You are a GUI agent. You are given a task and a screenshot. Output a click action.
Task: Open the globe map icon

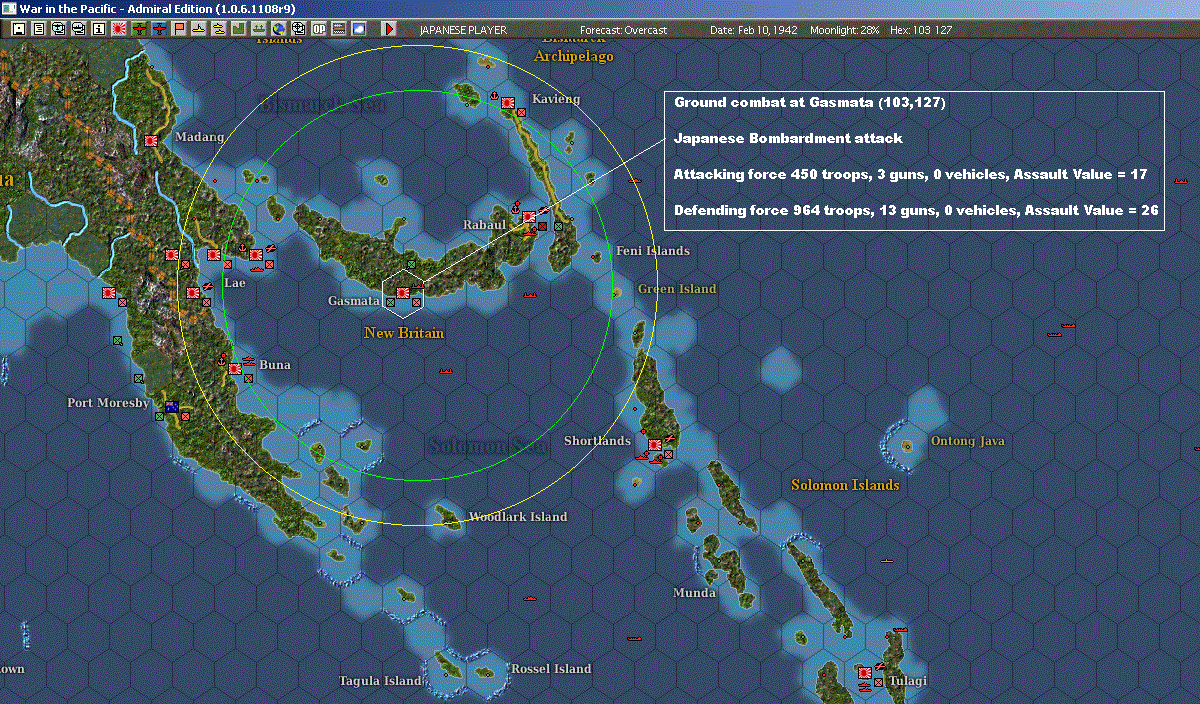[278, 30]
